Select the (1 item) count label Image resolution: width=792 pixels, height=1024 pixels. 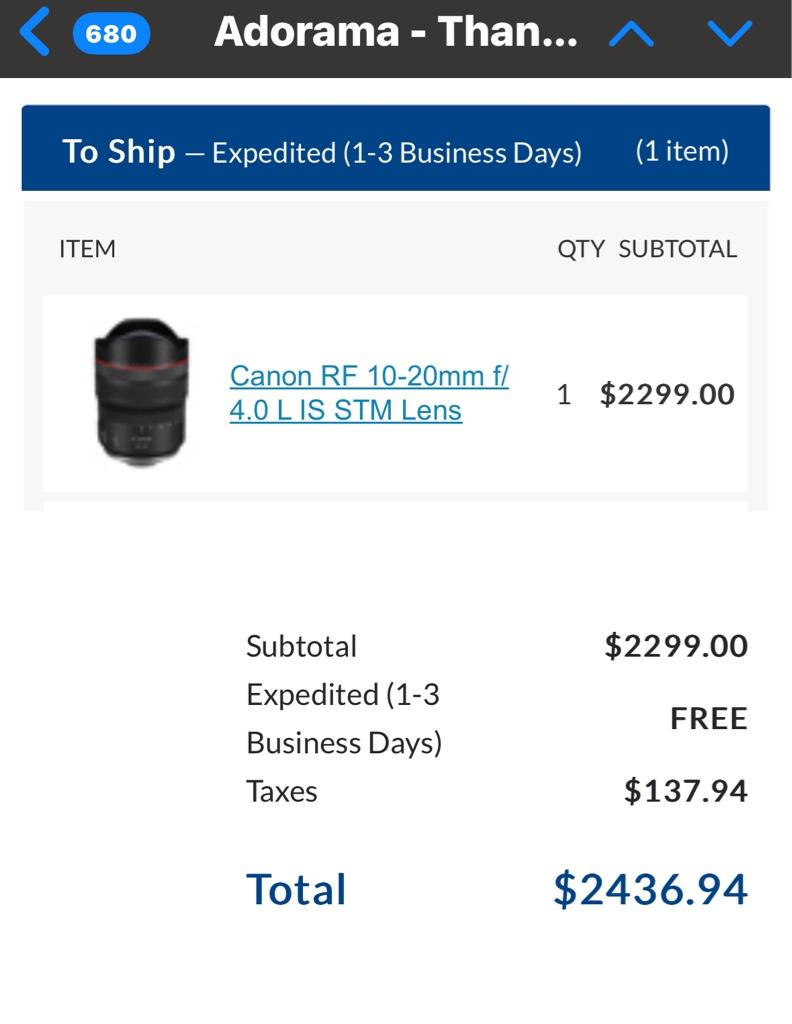[x=682, y=151]
